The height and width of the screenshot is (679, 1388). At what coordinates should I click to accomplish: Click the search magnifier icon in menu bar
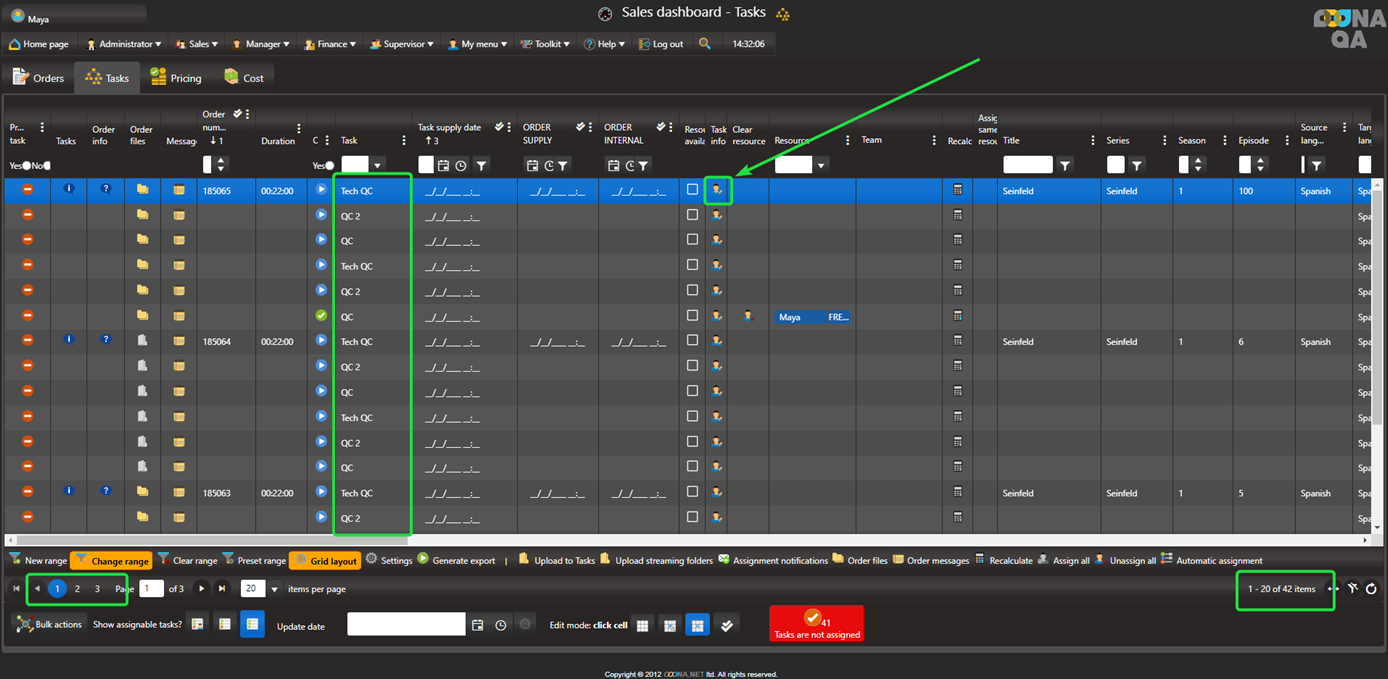(705, 44)
